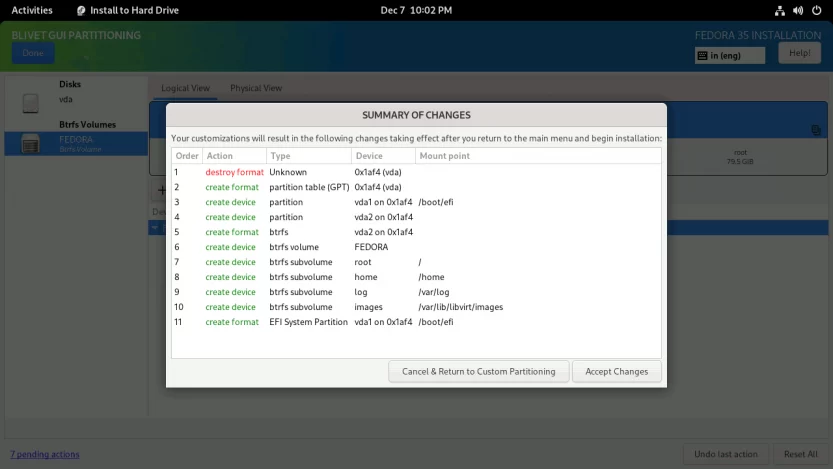
Task: Open the Activities overview
Action: click(x=32, y=10)
